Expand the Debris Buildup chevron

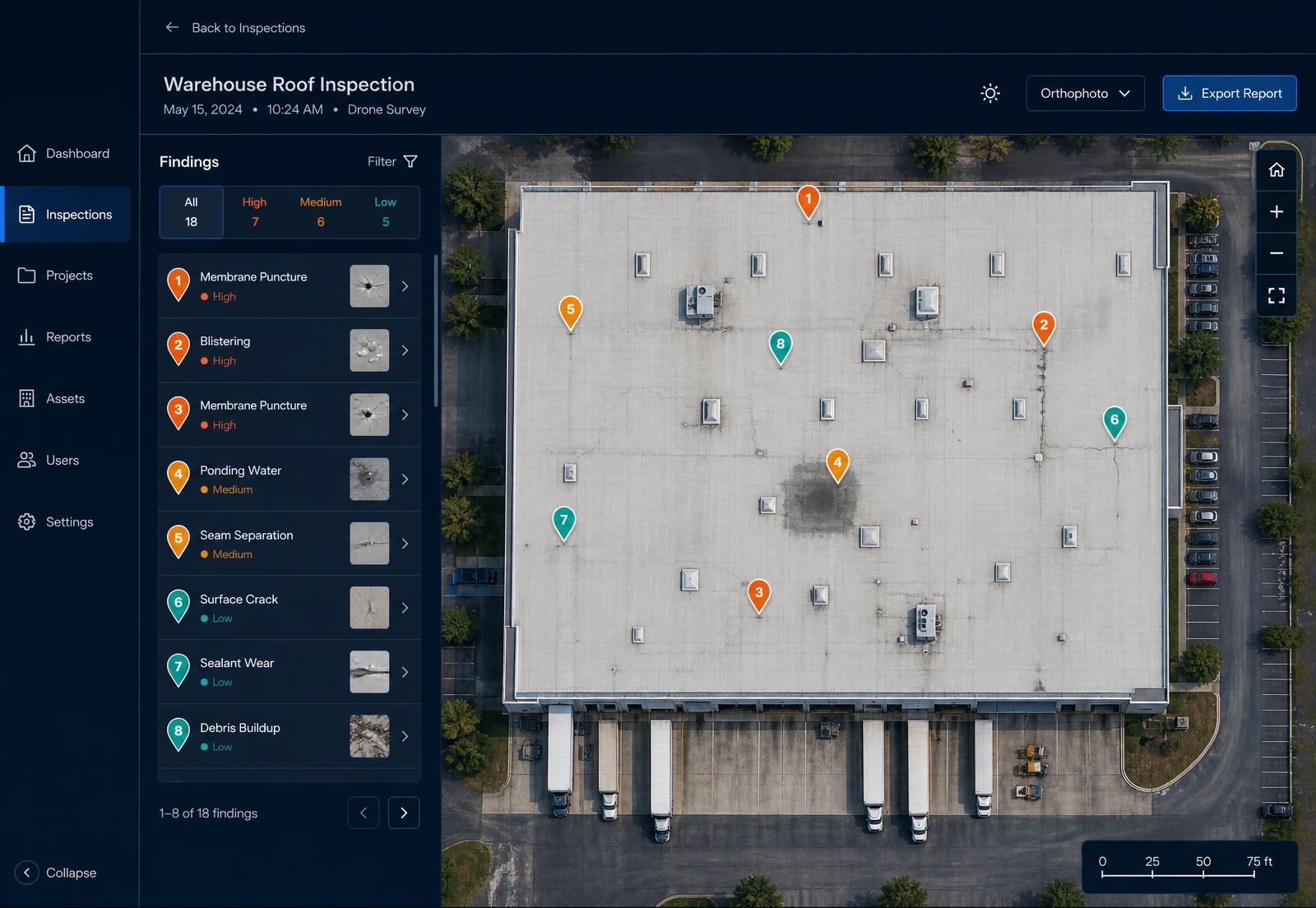pos(405,736)
